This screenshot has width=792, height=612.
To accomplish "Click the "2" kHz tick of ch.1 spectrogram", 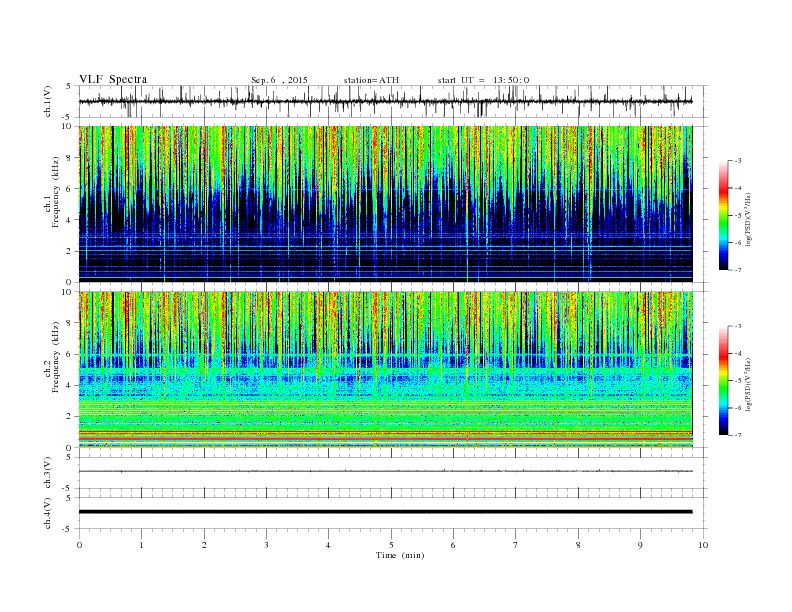I will [x=69, y=251].
